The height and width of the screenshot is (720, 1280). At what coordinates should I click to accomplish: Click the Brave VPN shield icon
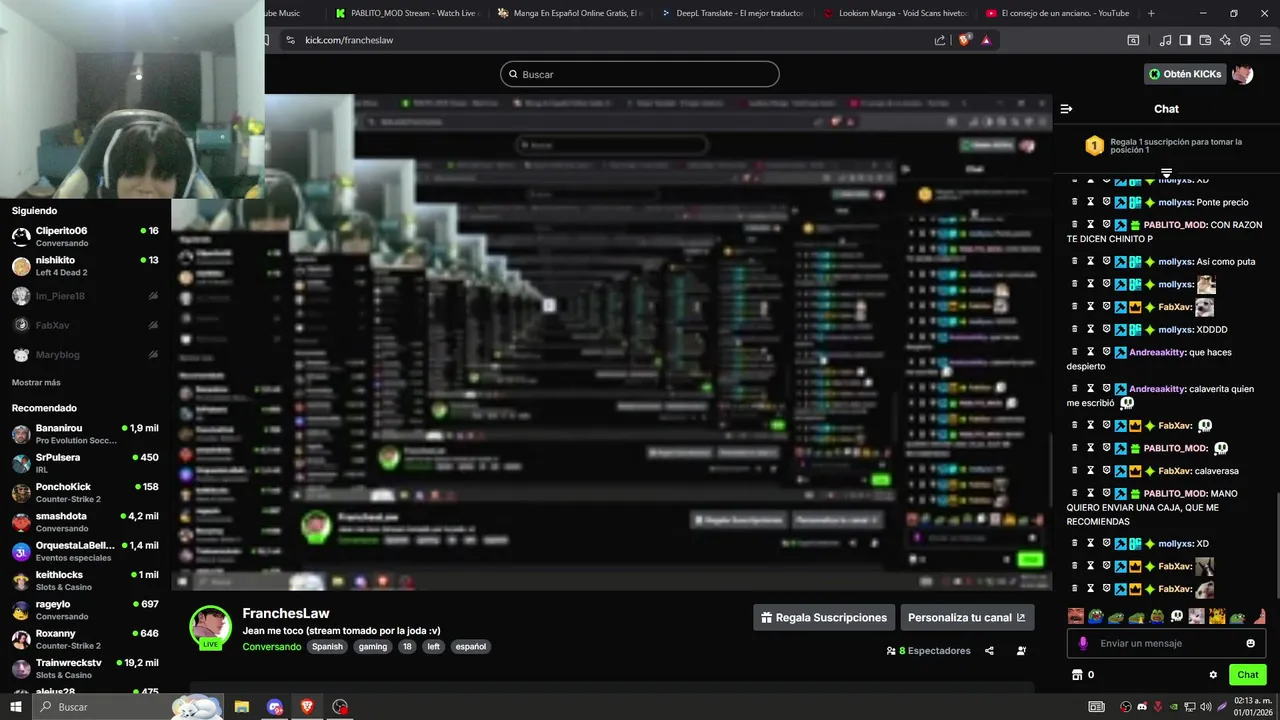point(1245,40)
